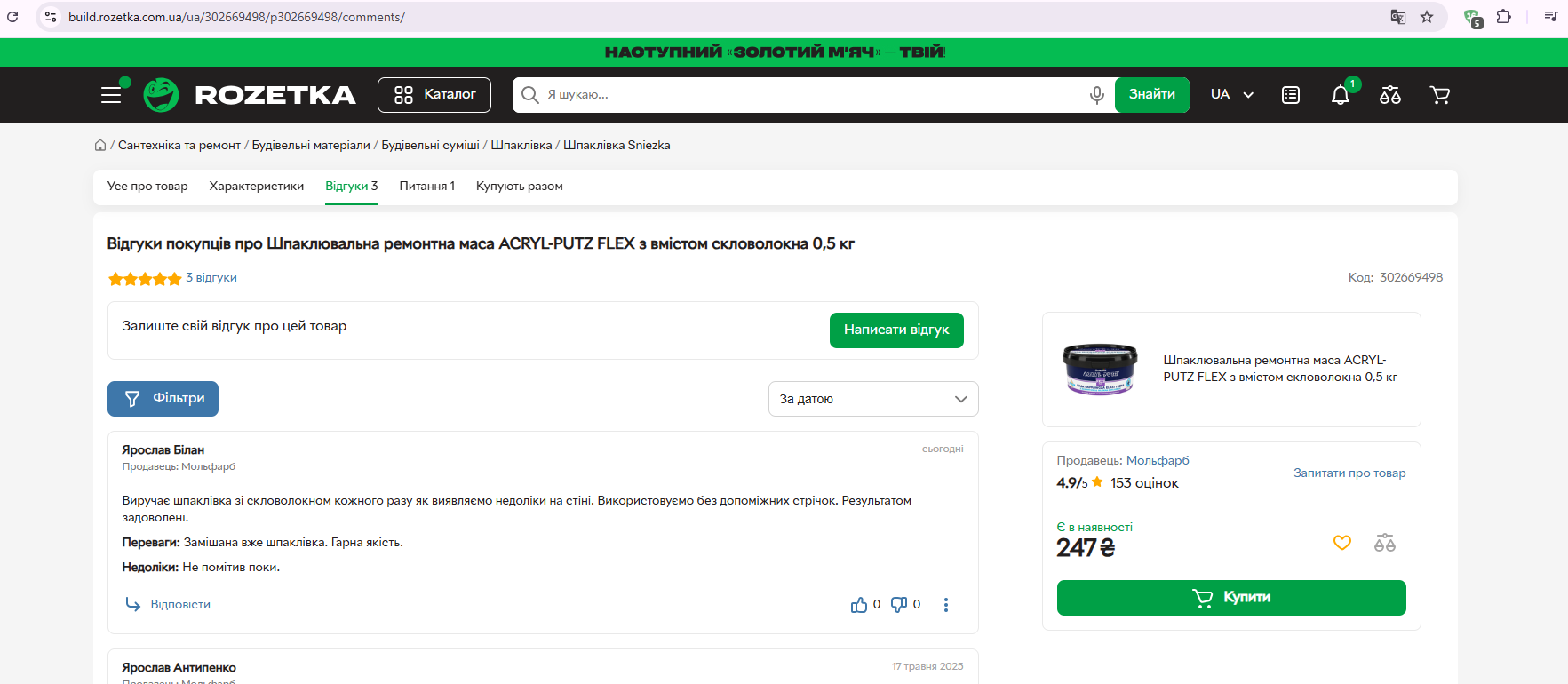Open the Фільтри button
The height and width of the screenshot is (684, 1568).
[163, 399]
